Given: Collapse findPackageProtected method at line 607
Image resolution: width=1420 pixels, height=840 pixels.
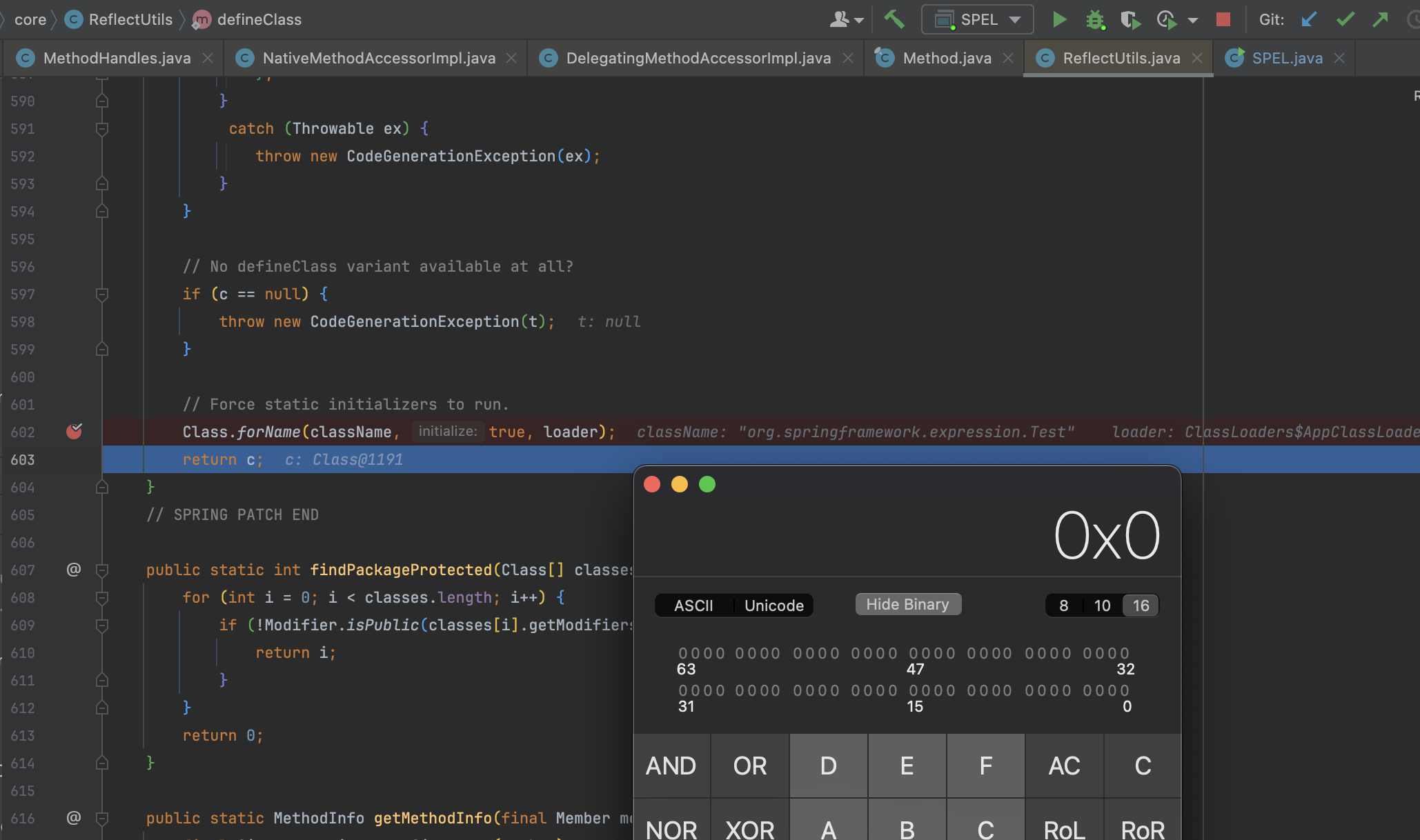Looking at the screenshot, I should pyautogui.click(x=102, y=570).
